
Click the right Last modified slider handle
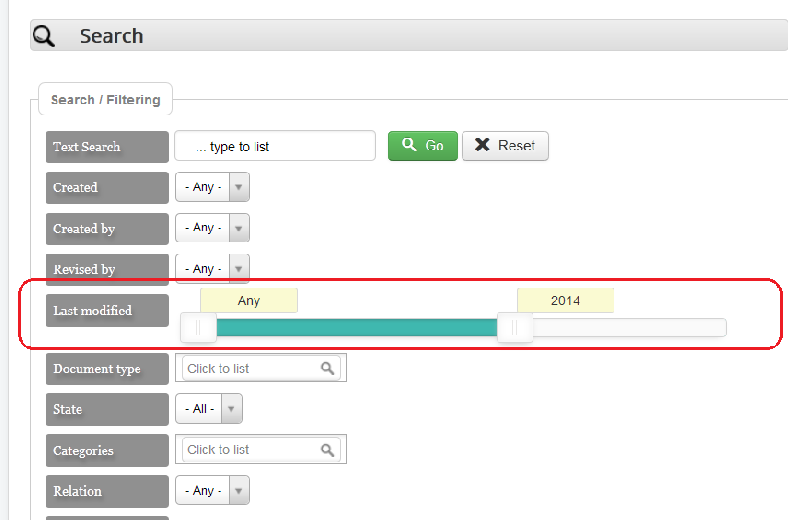[515, 328]
